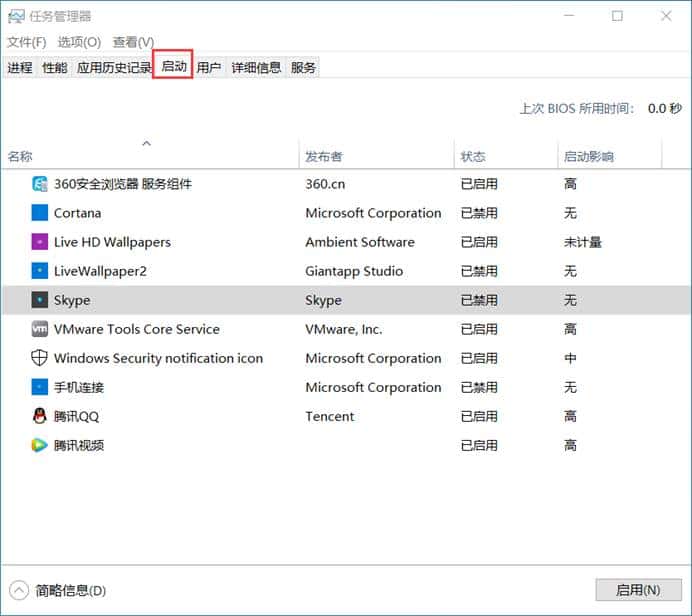Select the Cortana name text

tap(77, 213)
